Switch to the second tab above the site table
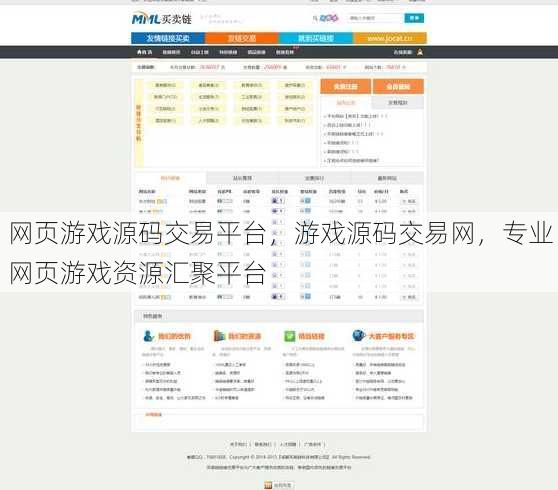This screenshot has width=558, height=490. [243, 178]
